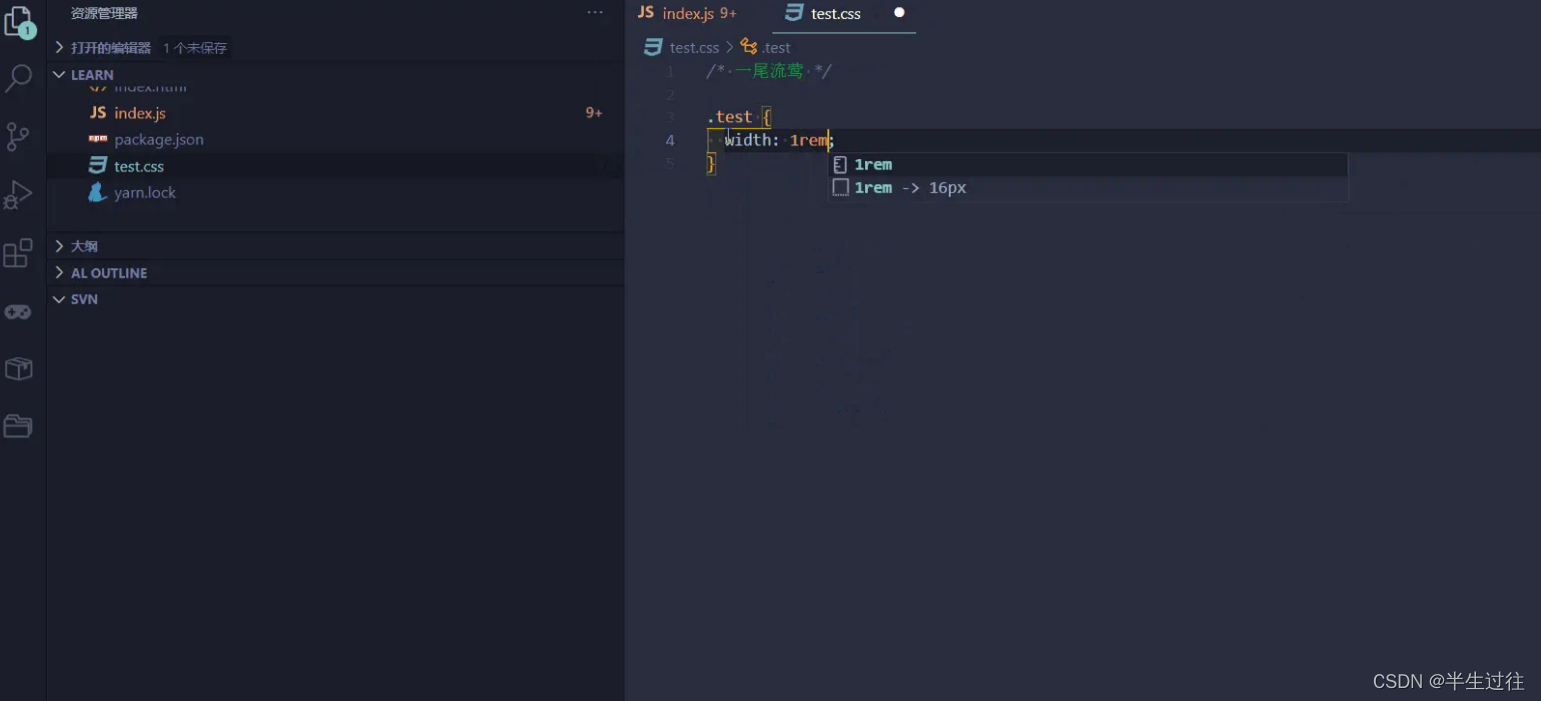The height and width of the screenshot is (701, 1541).
Task: Expand the 大纲 outline section
Action: [x=334, y=246]
